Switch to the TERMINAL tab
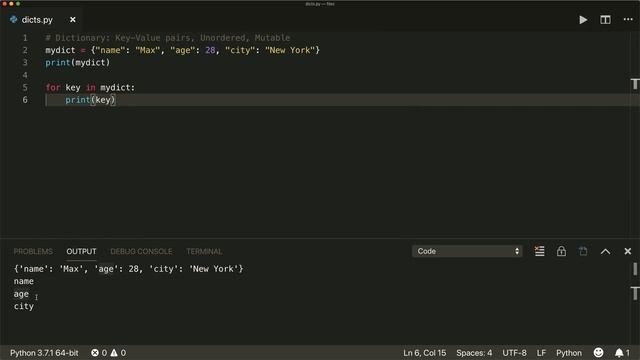The image size is (640, 360). 204,251
